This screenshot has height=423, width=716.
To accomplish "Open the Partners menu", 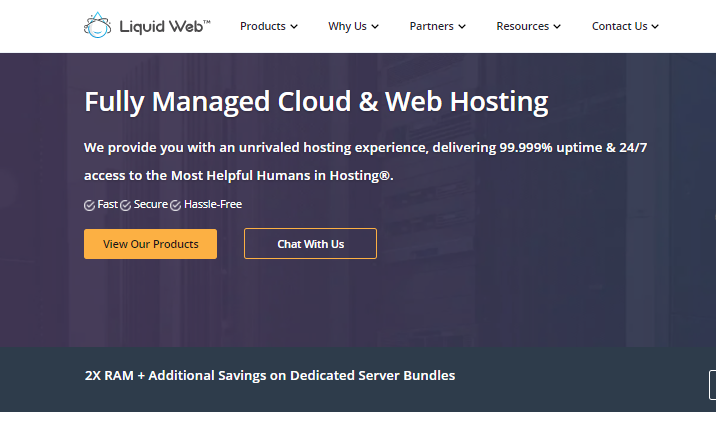I will click(x=437, y=26).
